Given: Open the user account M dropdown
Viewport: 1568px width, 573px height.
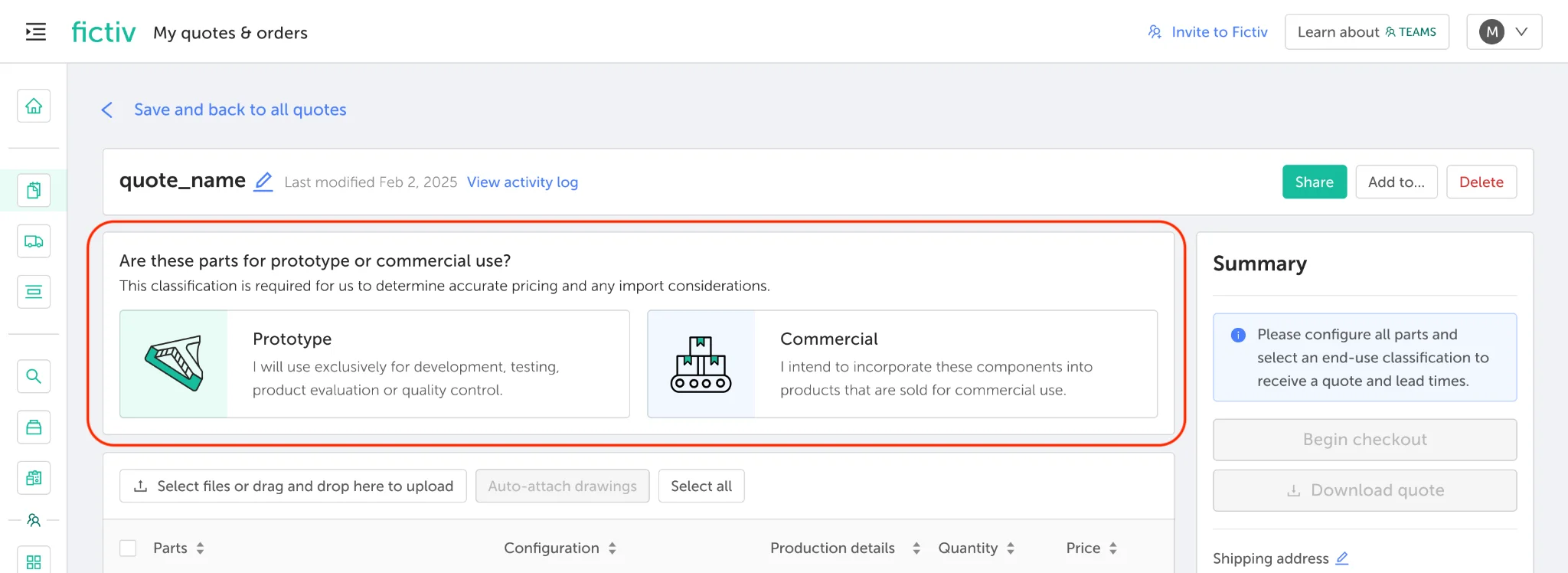Looking at the screenshot, I should pyautogui.click(x=1504, y=32).
